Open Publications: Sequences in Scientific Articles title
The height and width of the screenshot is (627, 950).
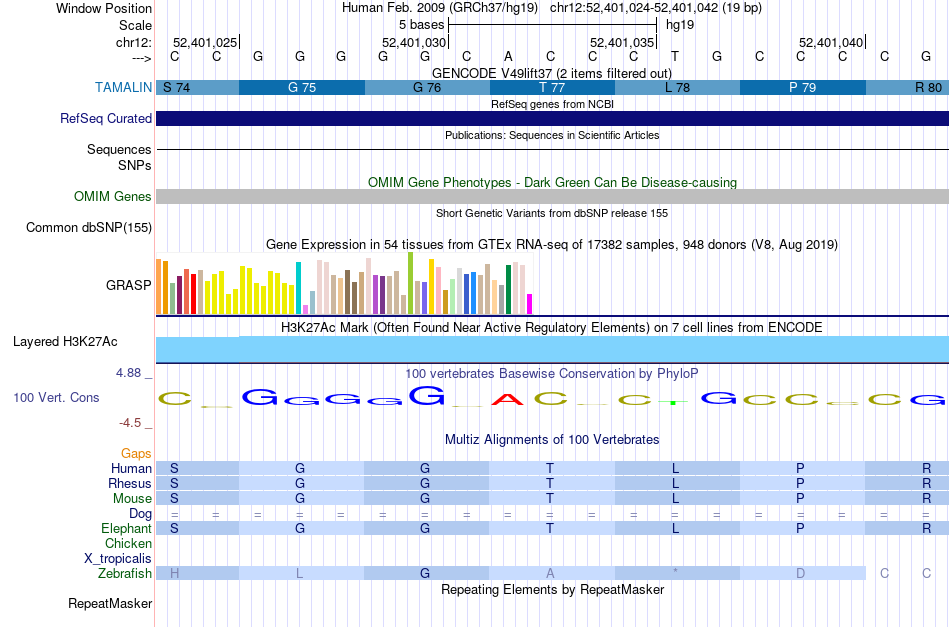552,135
